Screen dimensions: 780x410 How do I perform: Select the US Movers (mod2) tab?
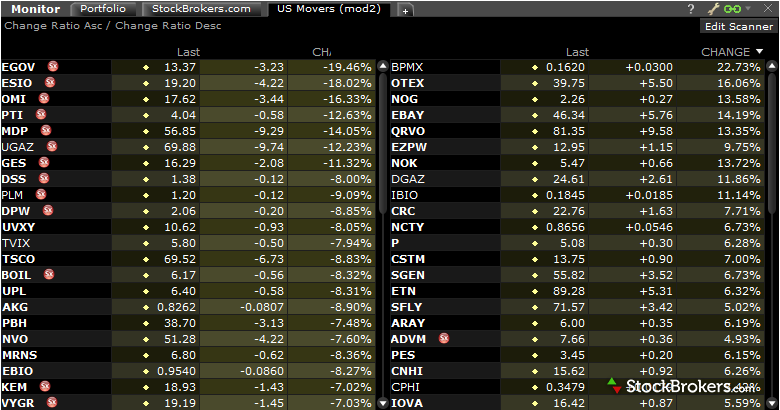[329, 9]
